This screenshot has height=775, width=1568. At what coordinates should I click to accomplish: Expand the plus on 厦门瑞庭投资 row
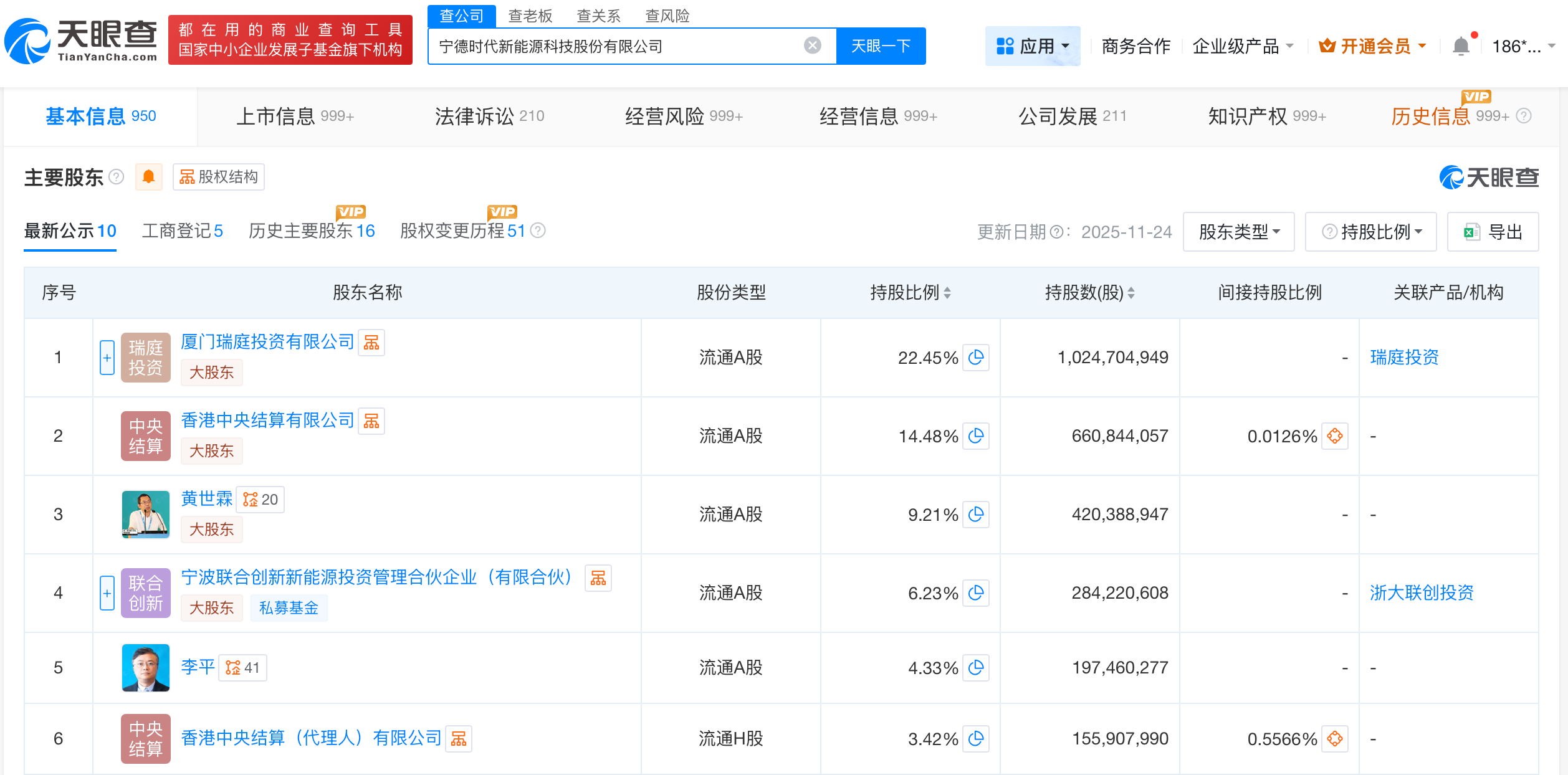click(107, 358)
